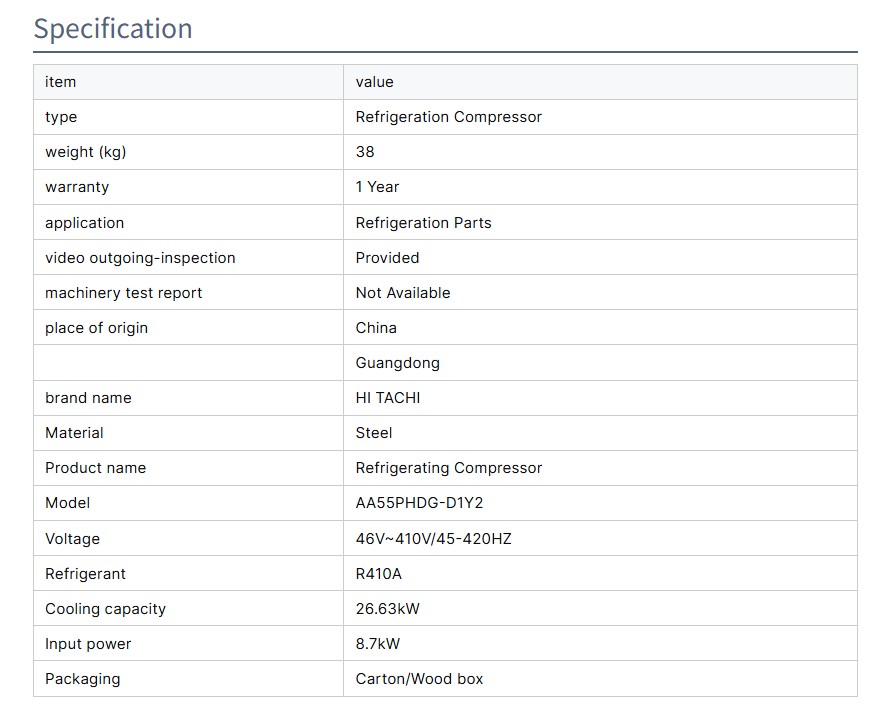This screenshot has width=886, height=714.
Task: Click the video outgoing-inspection label
Action: click(140, 258)
